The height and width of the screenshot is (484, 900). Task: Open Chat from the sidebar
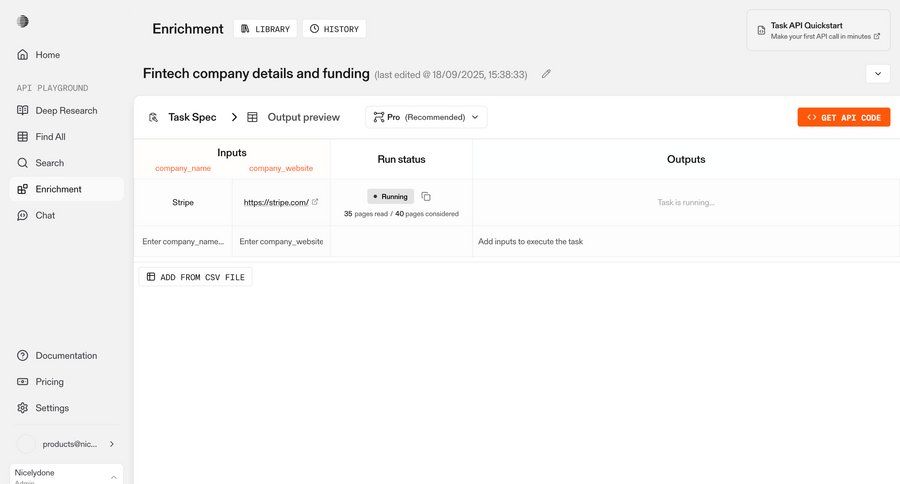[45, 215]
